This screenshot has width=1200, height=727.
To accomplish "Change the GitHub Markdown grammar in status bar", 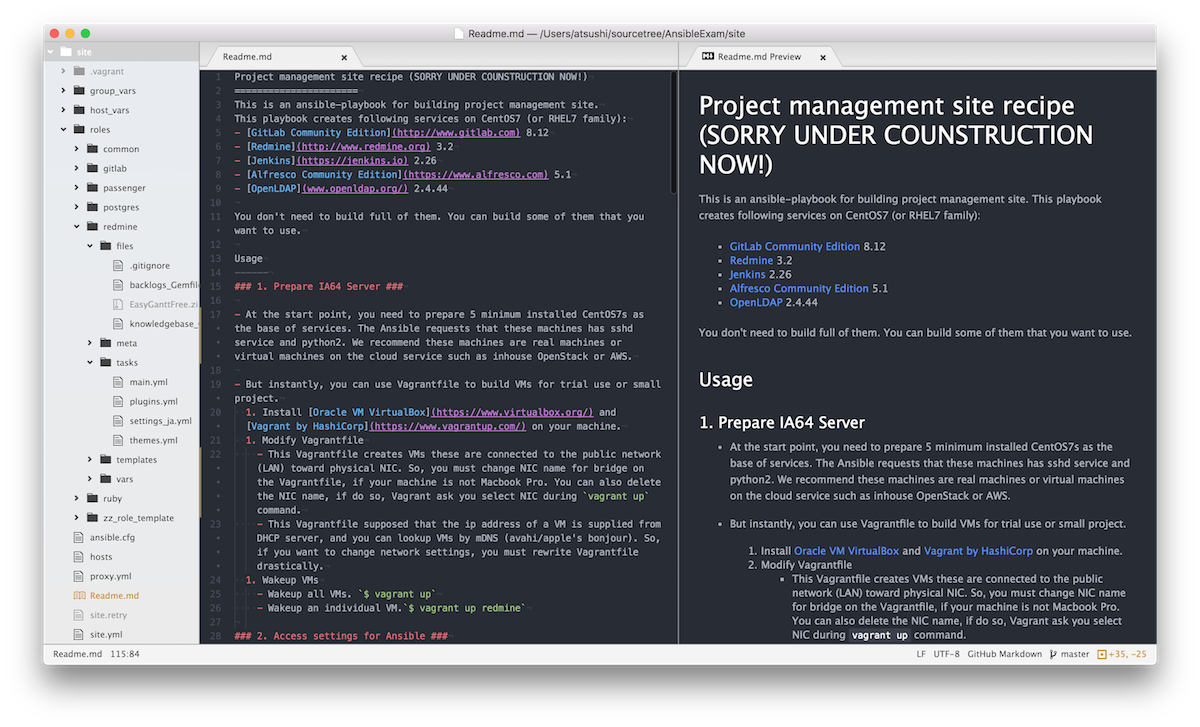I will (x=1001, y=655).
